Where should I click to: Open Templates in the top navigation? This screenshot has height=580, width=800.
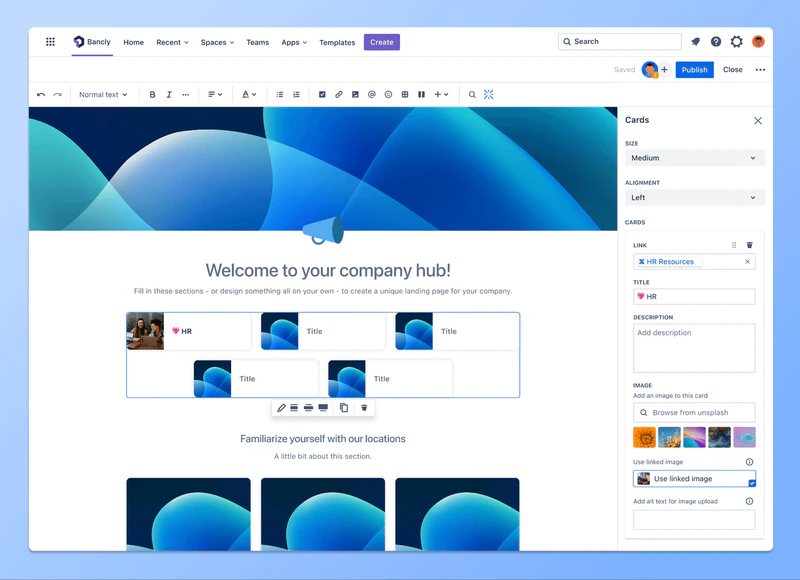337,42
